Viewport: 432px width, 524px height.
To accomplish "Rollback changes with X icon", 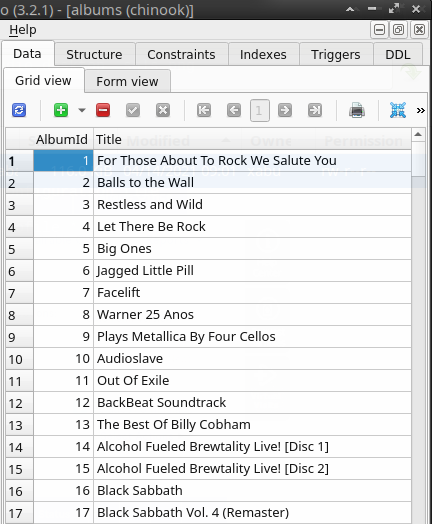I will click(x=163, y=110).
